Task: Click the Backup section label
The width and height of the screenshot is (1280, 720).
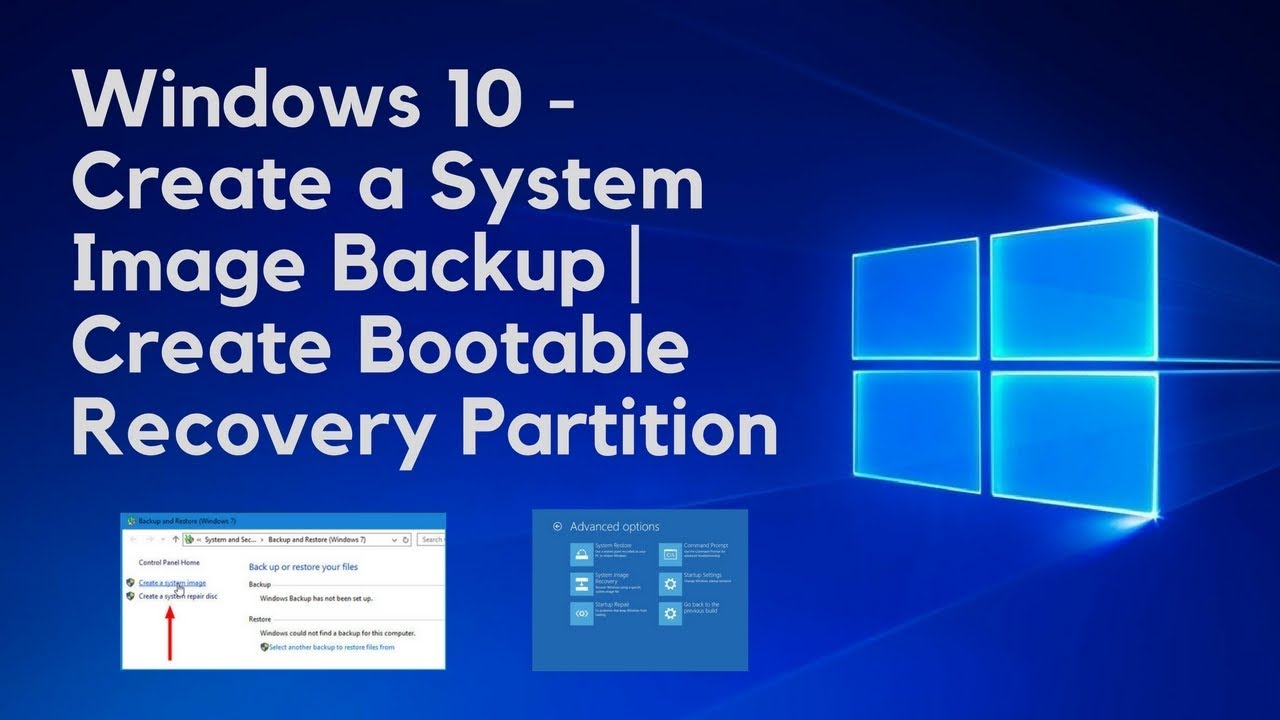Action: pyautogui.click(x=260, y=585)
